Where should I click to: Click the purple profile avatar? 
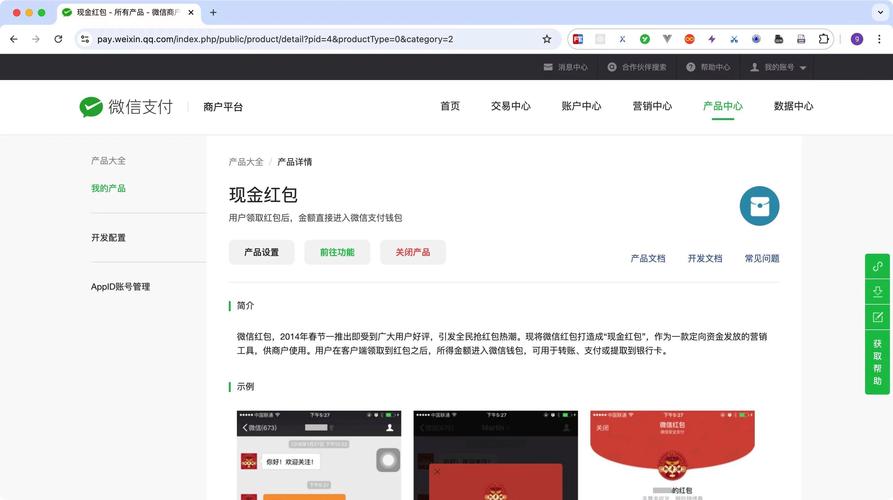[x=857, y=39]
